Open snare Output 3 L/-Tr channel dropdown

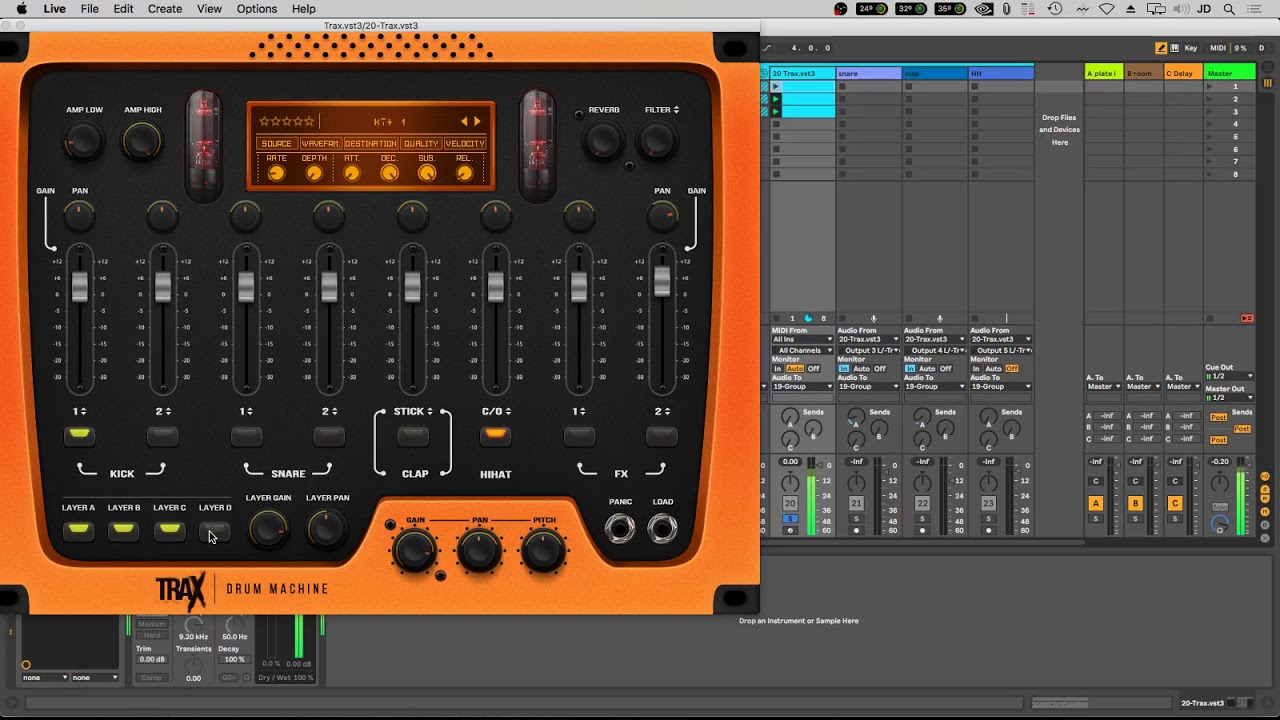point(869,351)
